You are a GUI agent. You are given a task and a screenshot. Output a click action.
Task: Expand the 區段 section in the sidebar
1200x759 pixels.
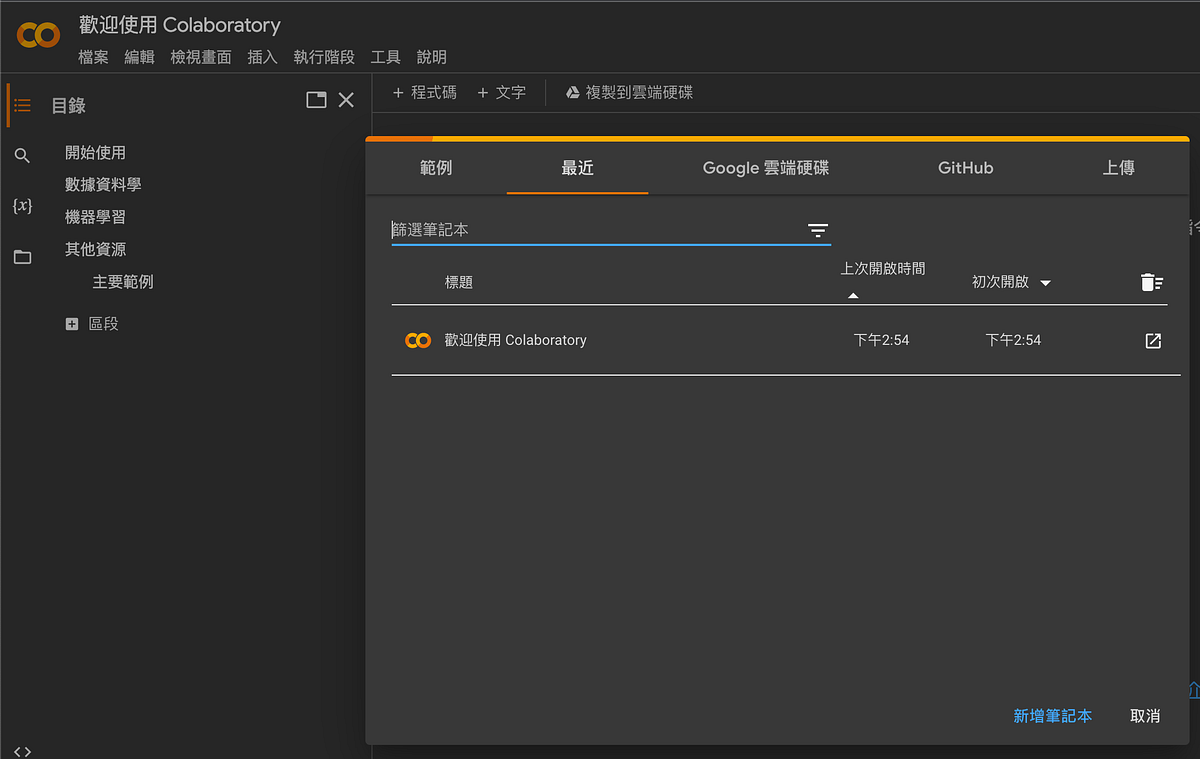tap(71, 323)
